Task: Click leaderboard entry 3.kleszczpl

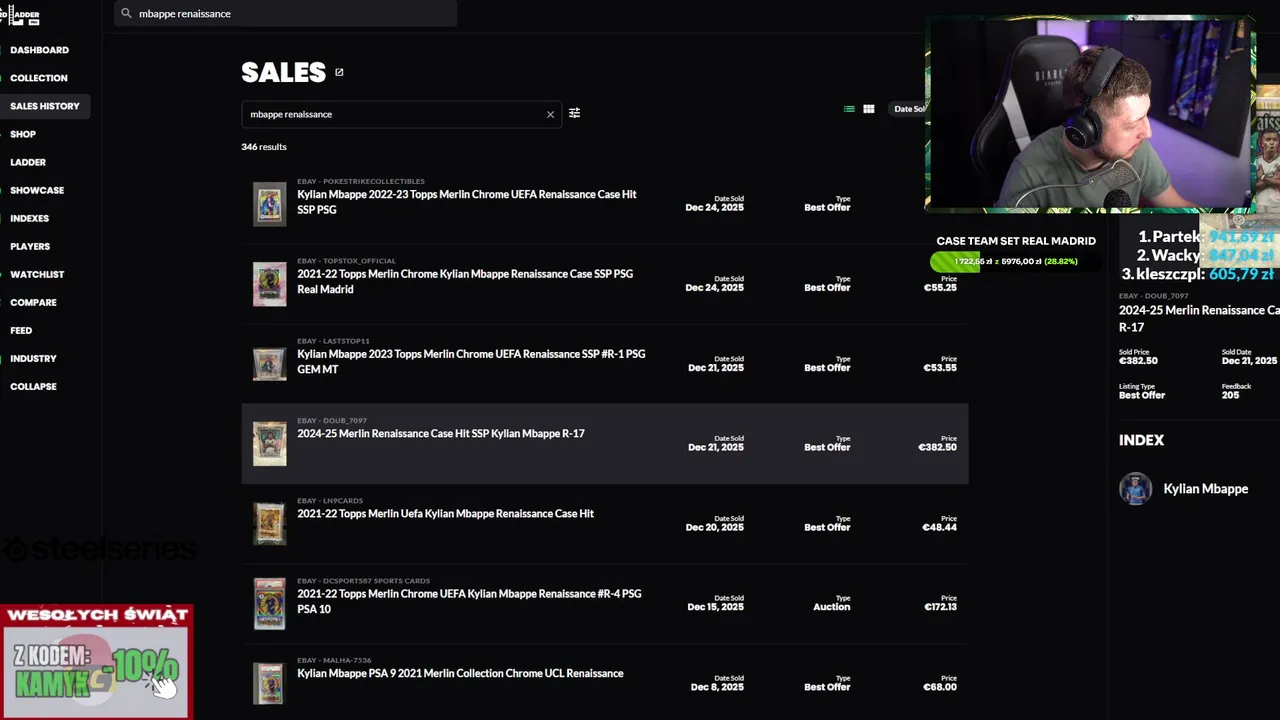Action: pos(1196,274)
